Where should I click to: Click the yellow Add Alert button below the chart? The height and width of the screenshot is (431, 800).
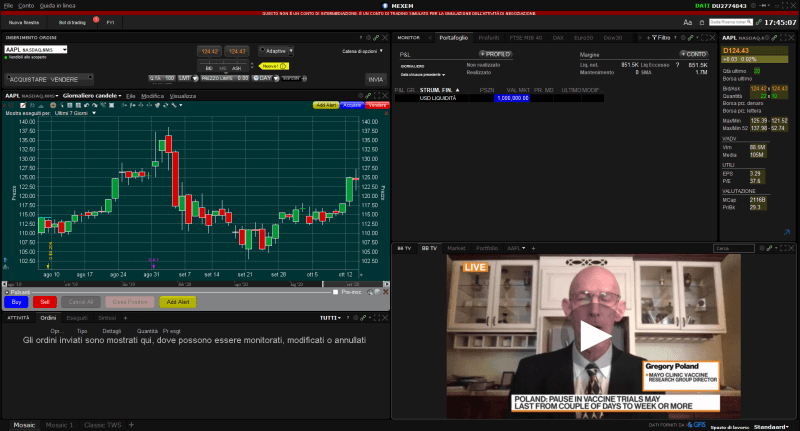[178, 302]
